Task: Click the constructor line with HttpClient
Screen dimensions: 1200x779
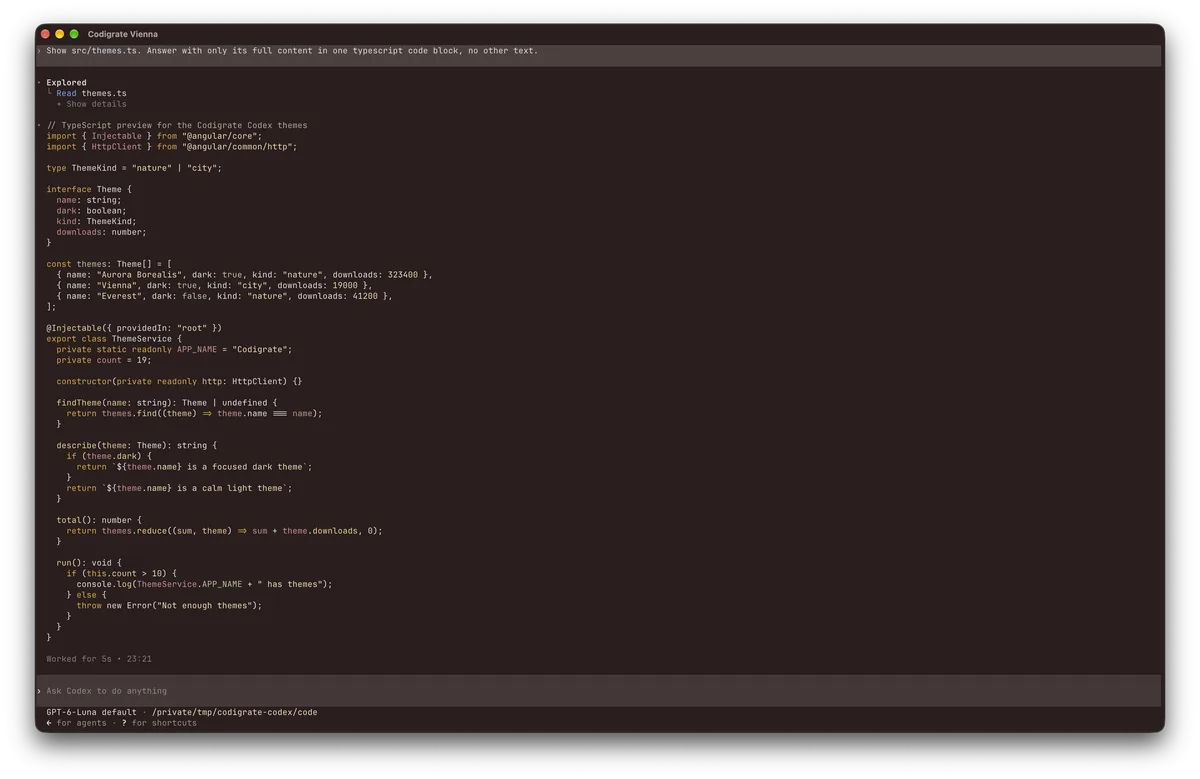Action: pyautogui.click(x=180, y=382)
